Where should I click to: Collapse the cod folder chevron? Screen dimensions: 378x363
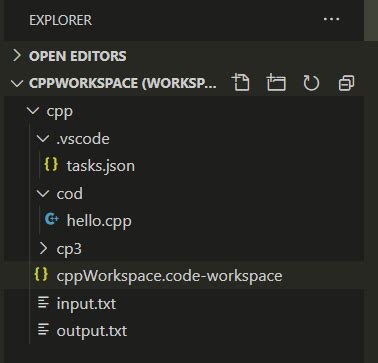pos(43,193)
